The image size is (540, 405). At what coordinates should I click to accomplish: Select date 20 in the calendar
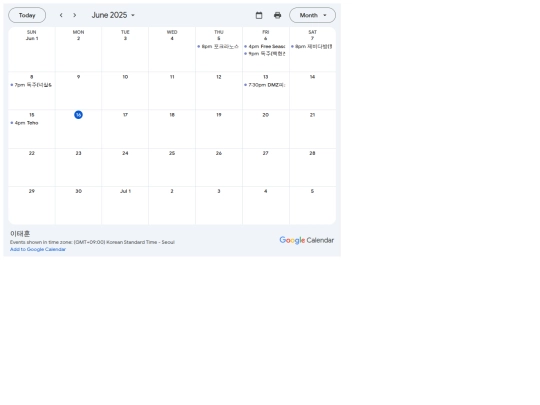(266, 115)
